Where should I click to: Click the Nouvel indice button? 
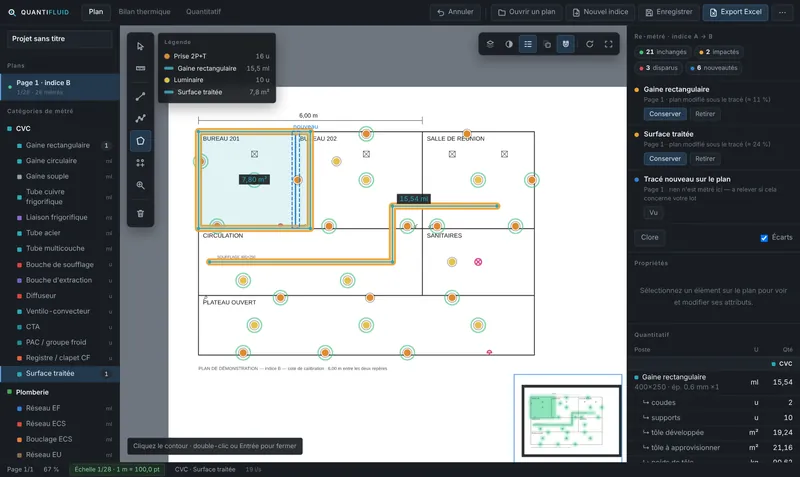(x=600, y=12)
